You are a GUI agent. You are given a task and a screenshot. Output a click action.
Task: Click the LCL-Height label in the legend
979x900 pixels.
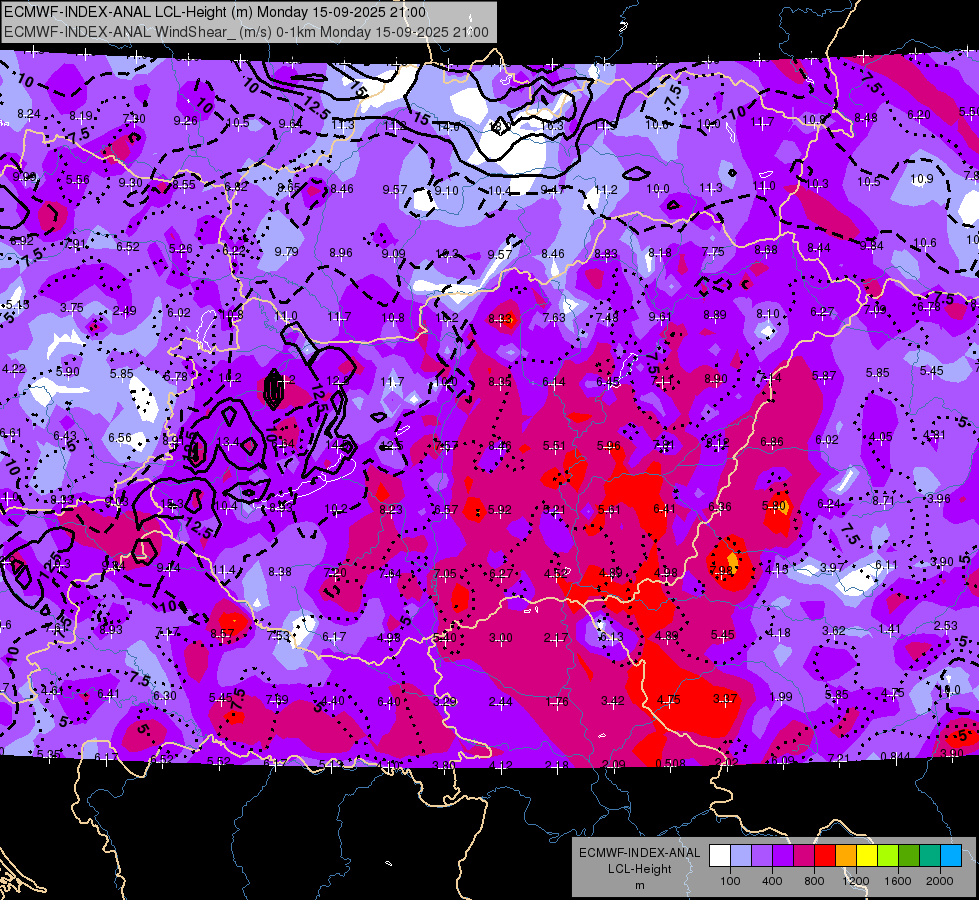(x=639, y=869)
